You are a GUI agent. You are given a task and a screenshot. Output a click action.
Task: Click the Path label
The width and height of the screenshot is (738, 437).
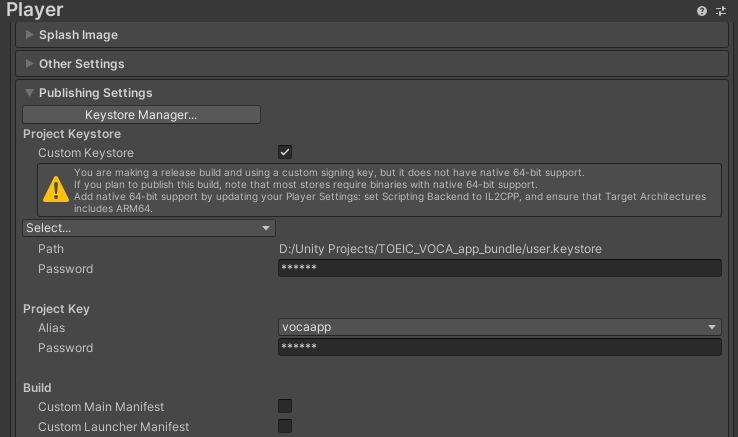point(51,249)
